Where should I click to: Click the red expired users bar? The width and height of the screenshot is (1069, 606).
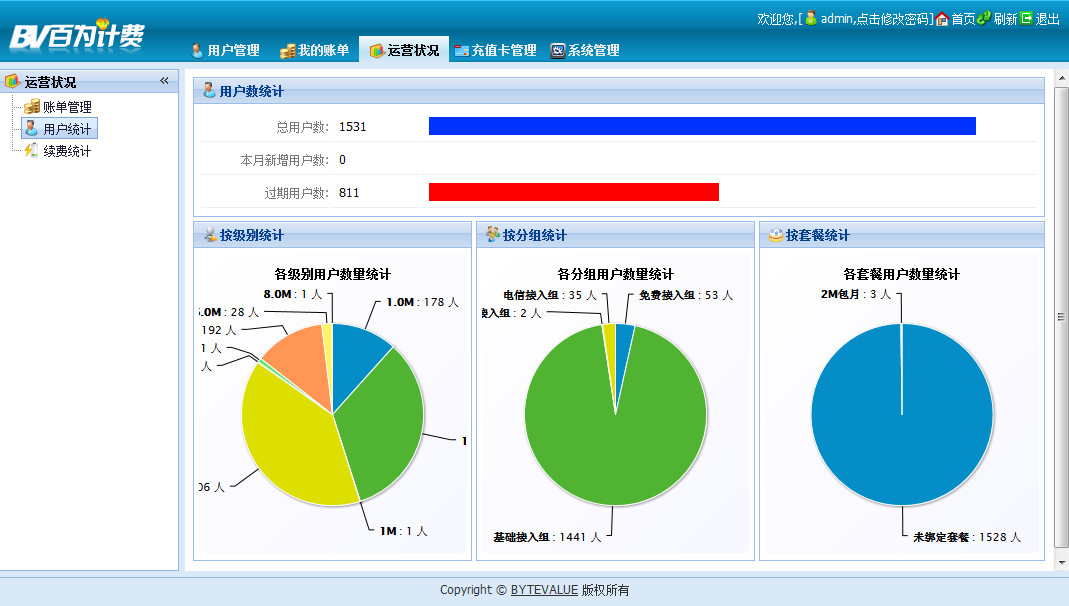tap(573, 192)
